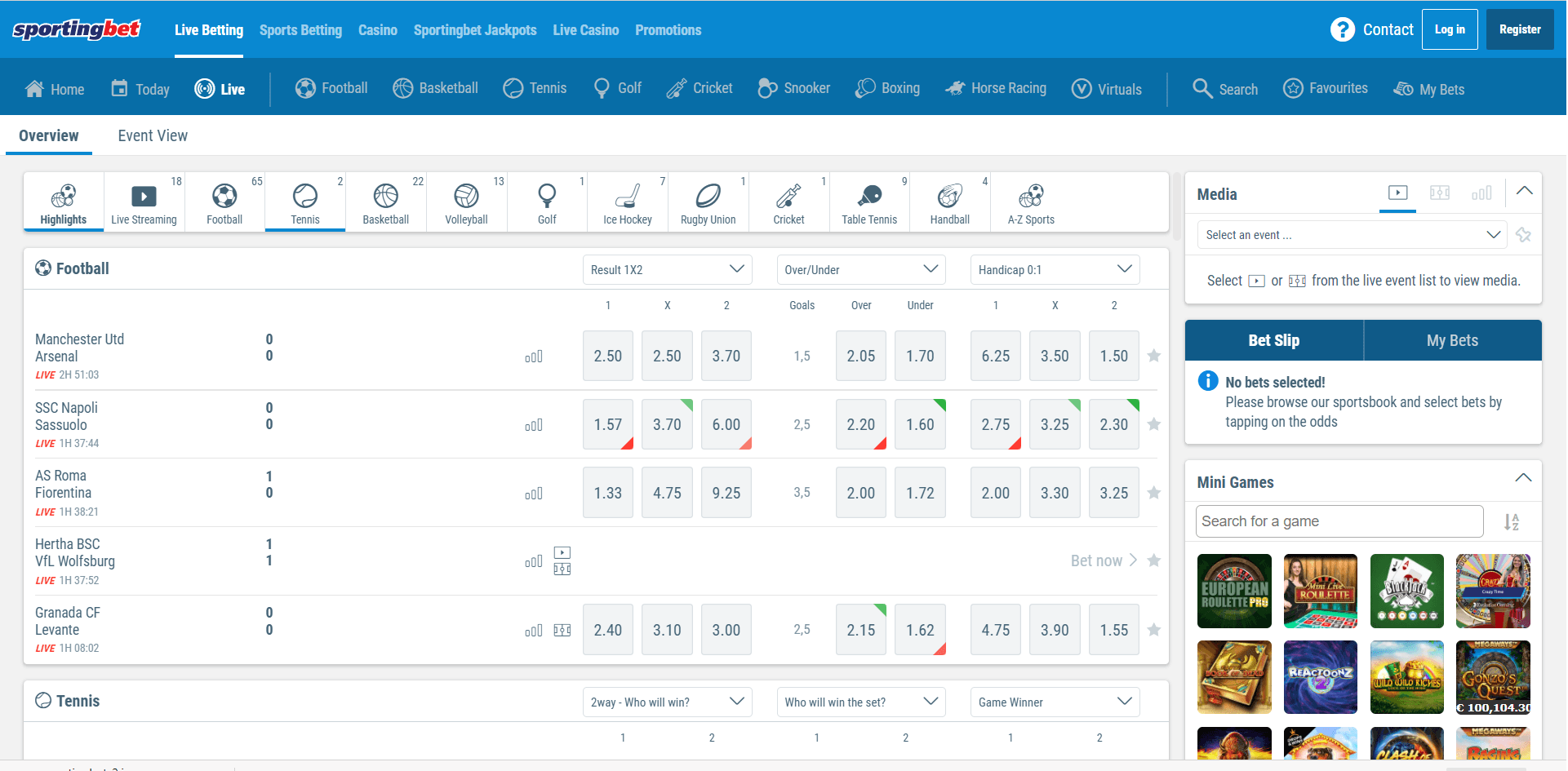Screen dimensions: 1568x771
Task: Select Cricket in the live sports carousel
Action: pos(788,202)
